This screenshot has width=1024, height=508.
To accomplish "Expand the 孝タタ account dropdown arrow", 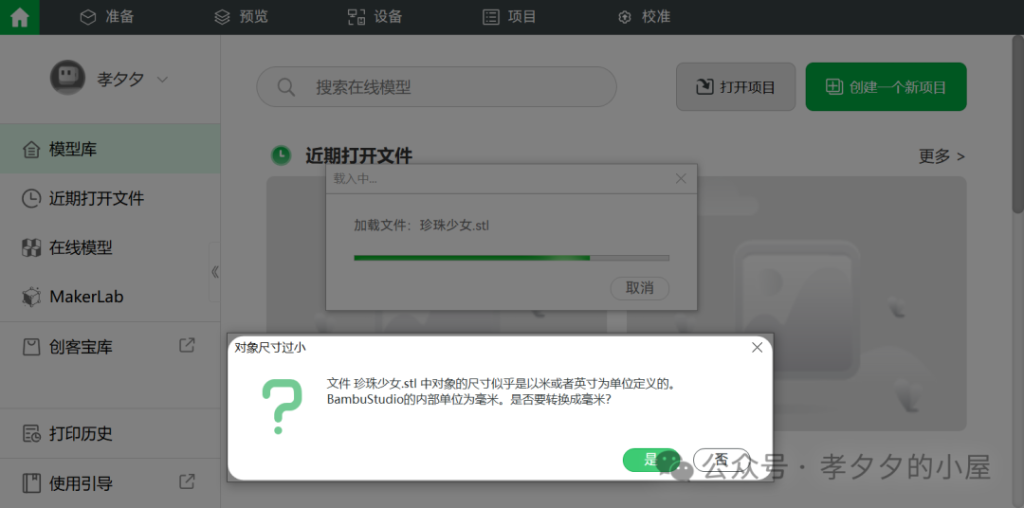I will click(x=163, y=80).
